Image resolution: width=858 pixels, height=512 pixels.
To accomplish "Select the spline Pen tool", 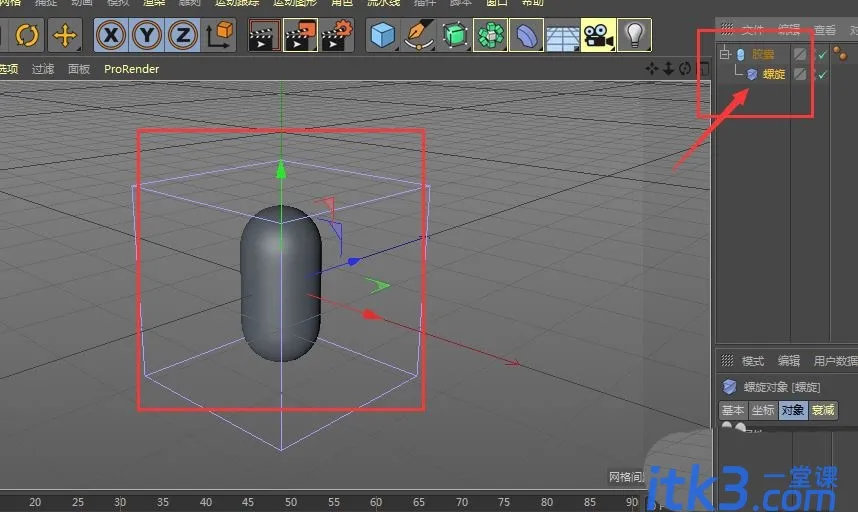I will 419,36.
